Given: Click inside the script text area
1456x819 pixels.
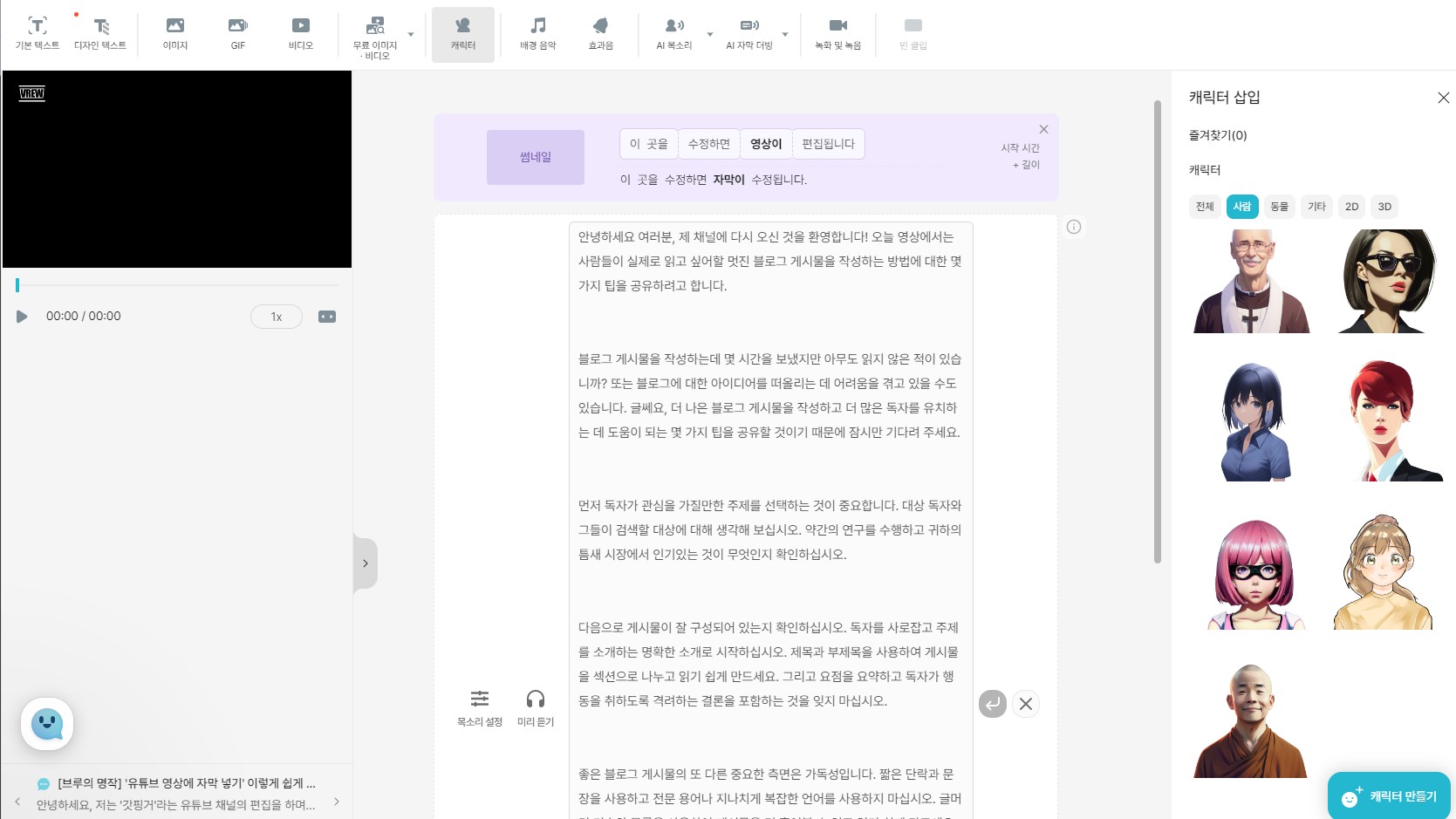Looking at the screenshot, I should coord(771,520).
